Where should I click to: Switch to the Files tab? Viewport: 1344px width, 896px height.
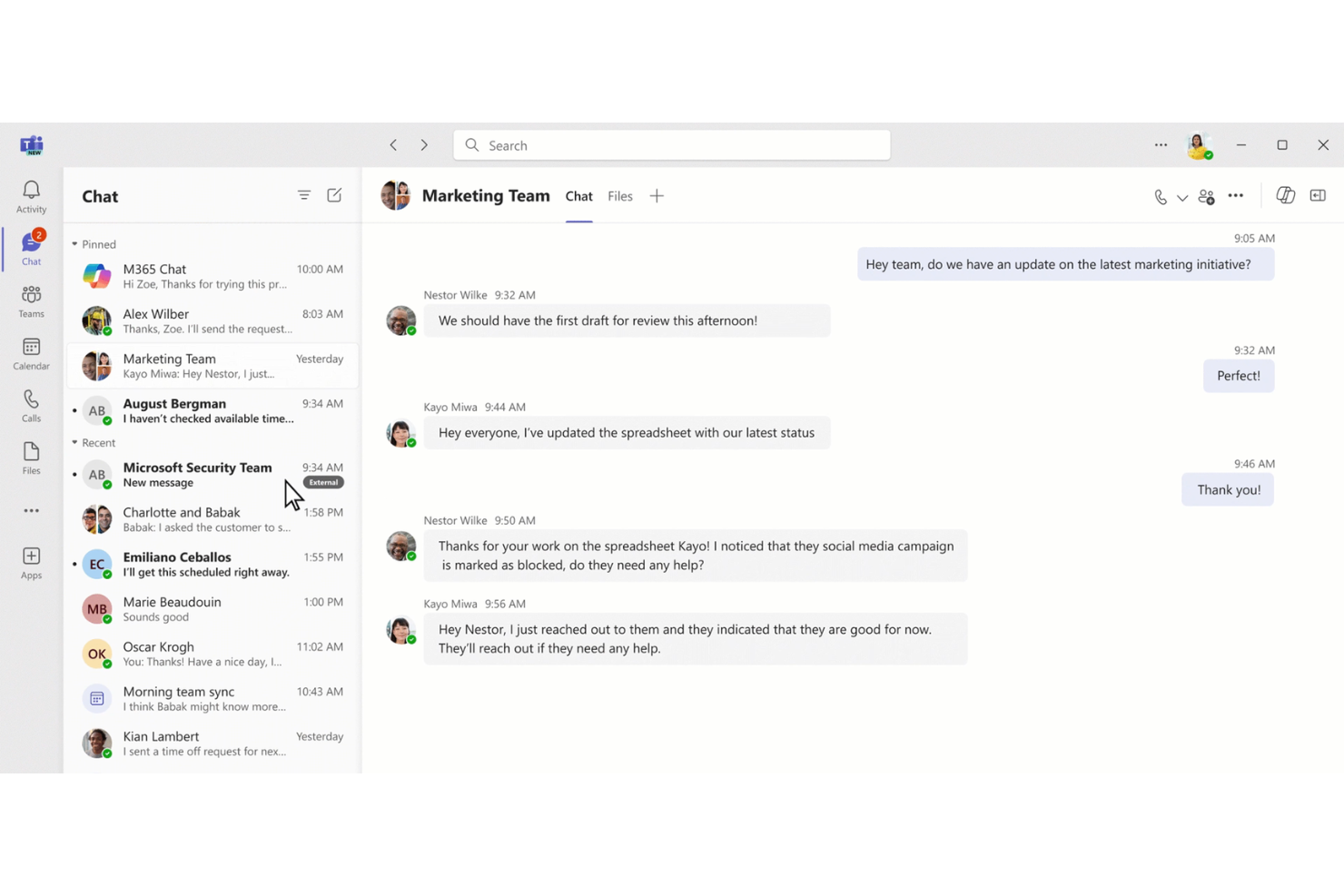click(x=620, y=196)
